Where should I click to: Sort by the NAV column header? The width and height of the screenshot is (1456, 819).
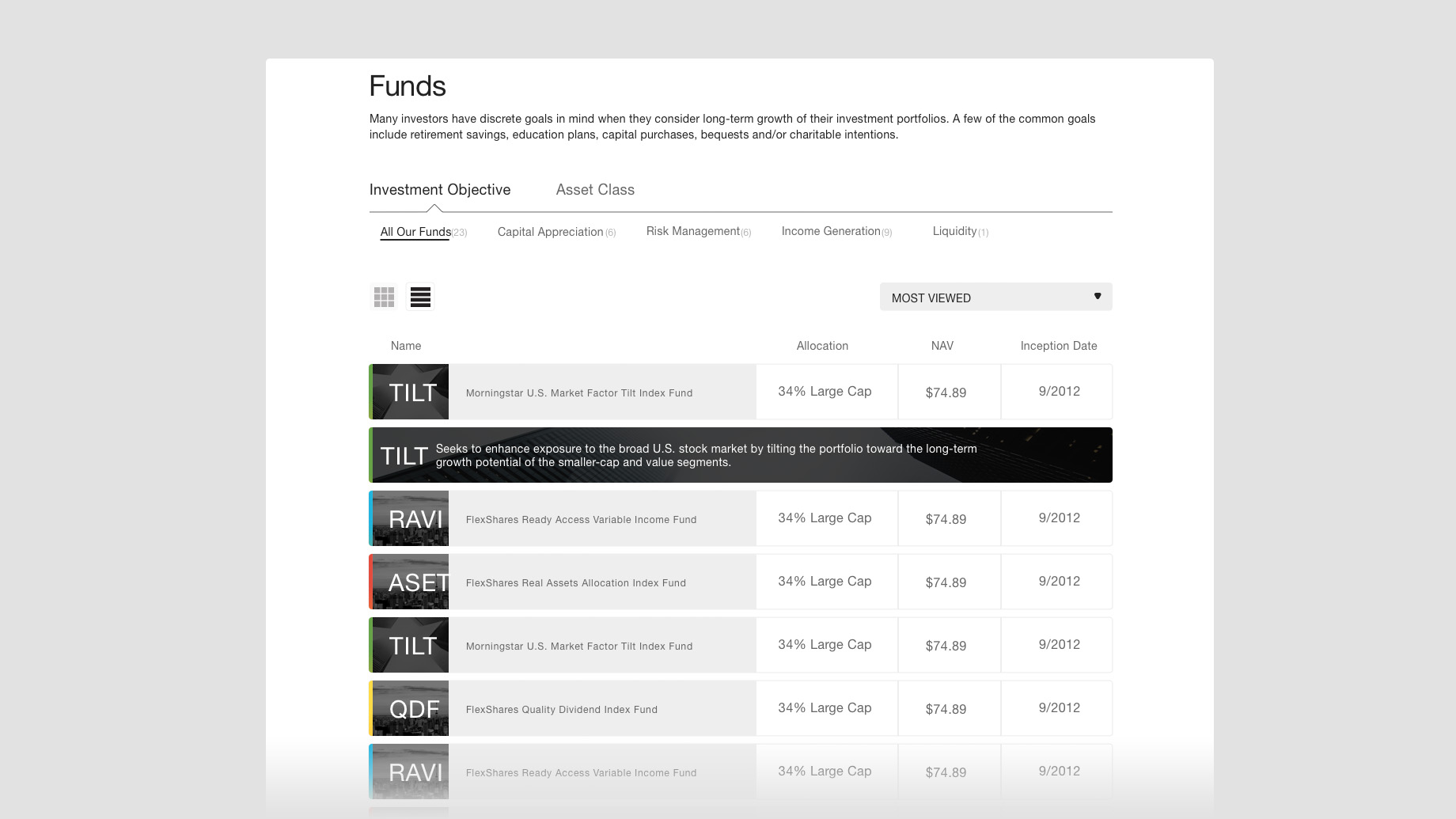click(942, 346)
